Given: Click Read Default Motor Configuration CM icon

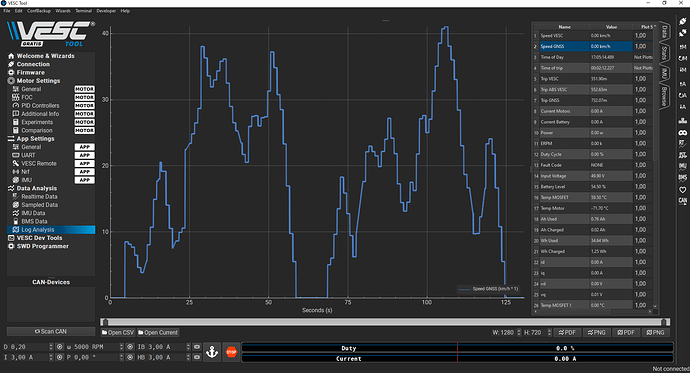Looking at the screenshot, I should click(x=683, y=58).
